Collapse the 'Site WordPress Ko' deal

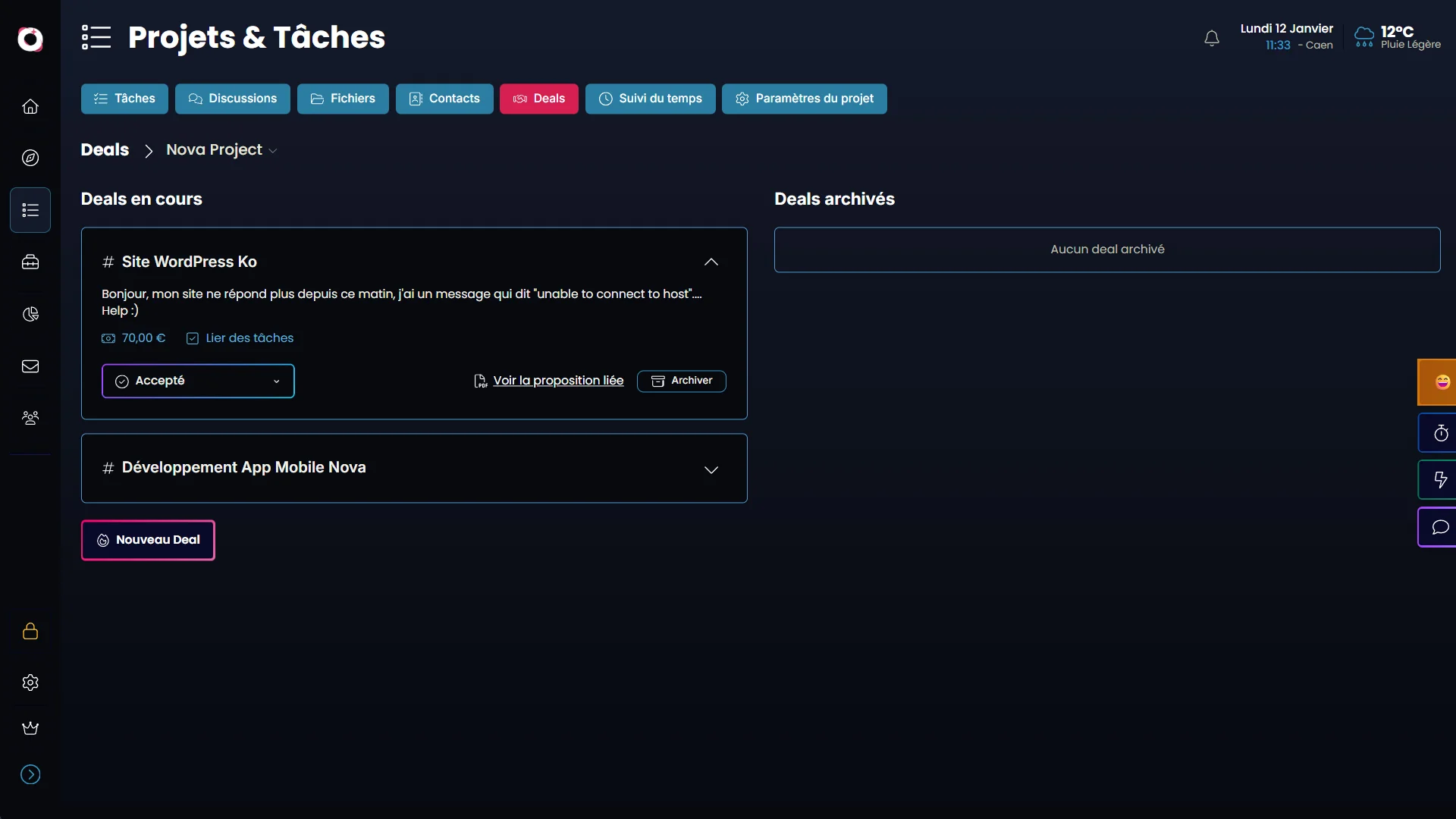[711, 262]
